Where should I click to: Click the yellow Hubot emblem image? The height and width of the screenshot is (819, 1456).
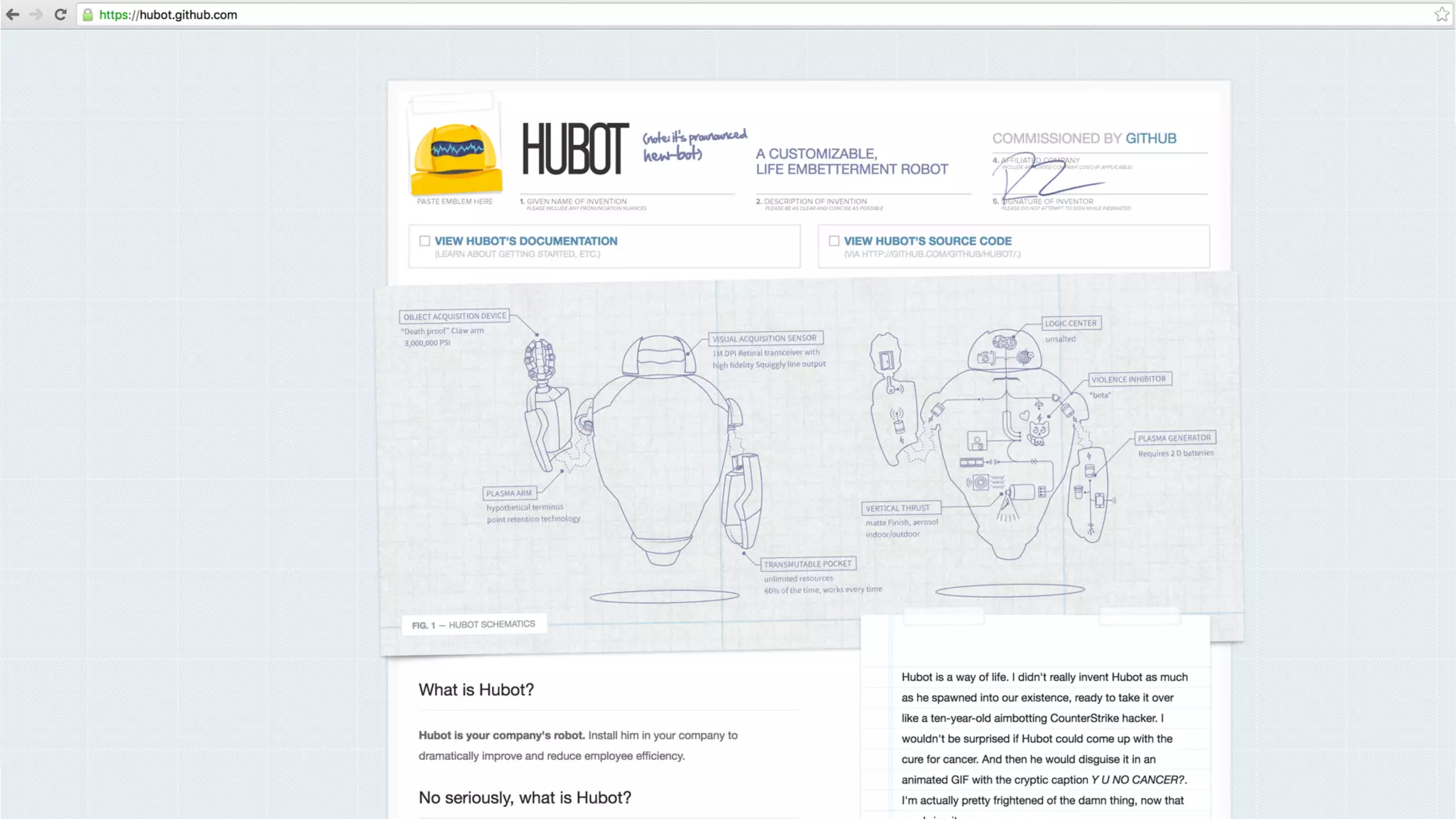(456, 158)
